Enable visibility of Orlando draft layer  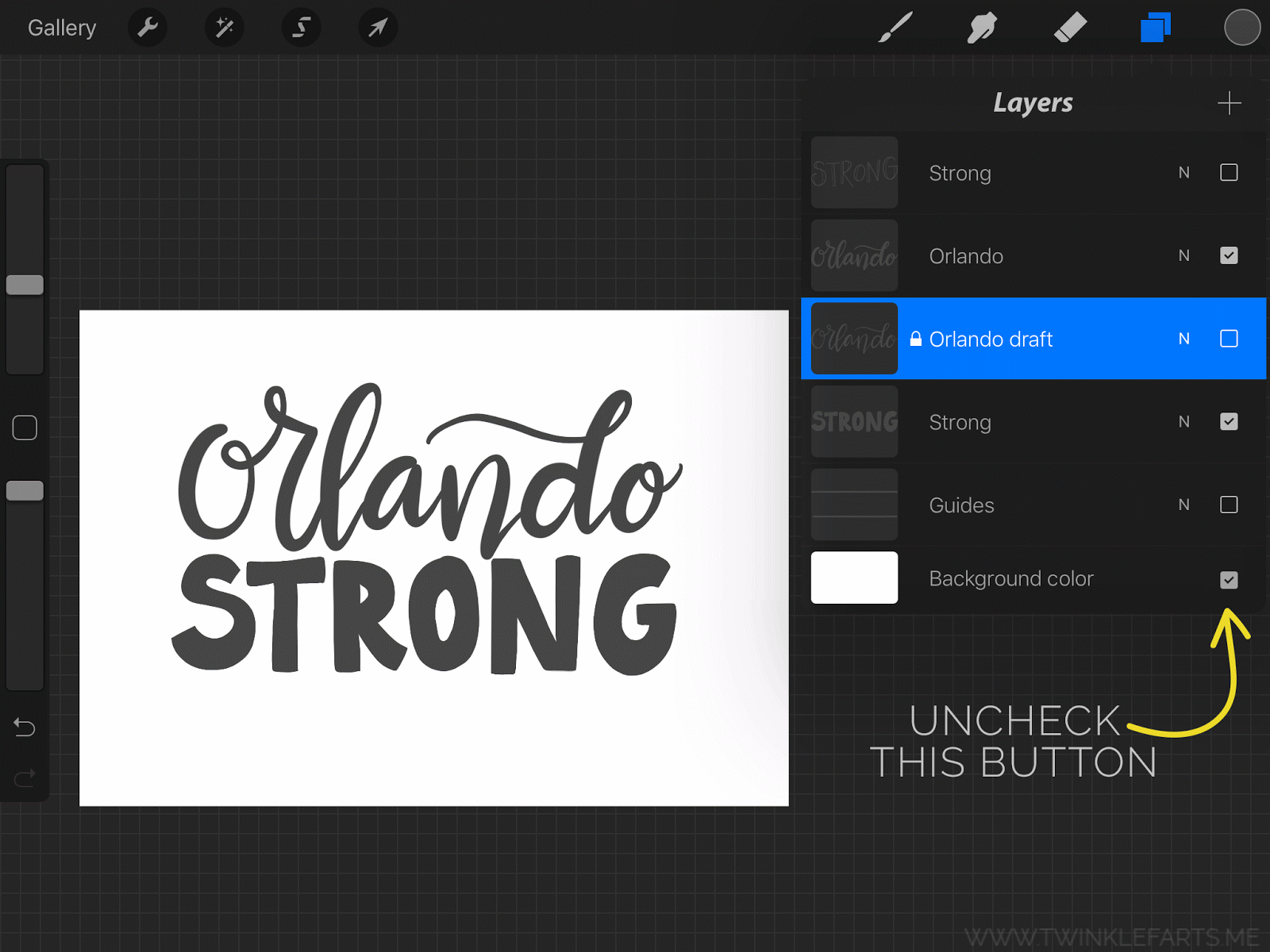(1229, 339)
